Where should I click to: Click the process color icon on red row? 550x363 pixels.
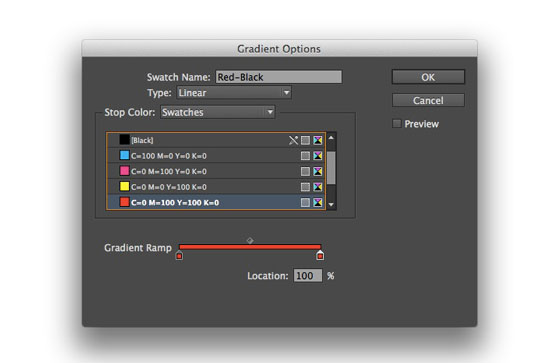coord(305,202)
